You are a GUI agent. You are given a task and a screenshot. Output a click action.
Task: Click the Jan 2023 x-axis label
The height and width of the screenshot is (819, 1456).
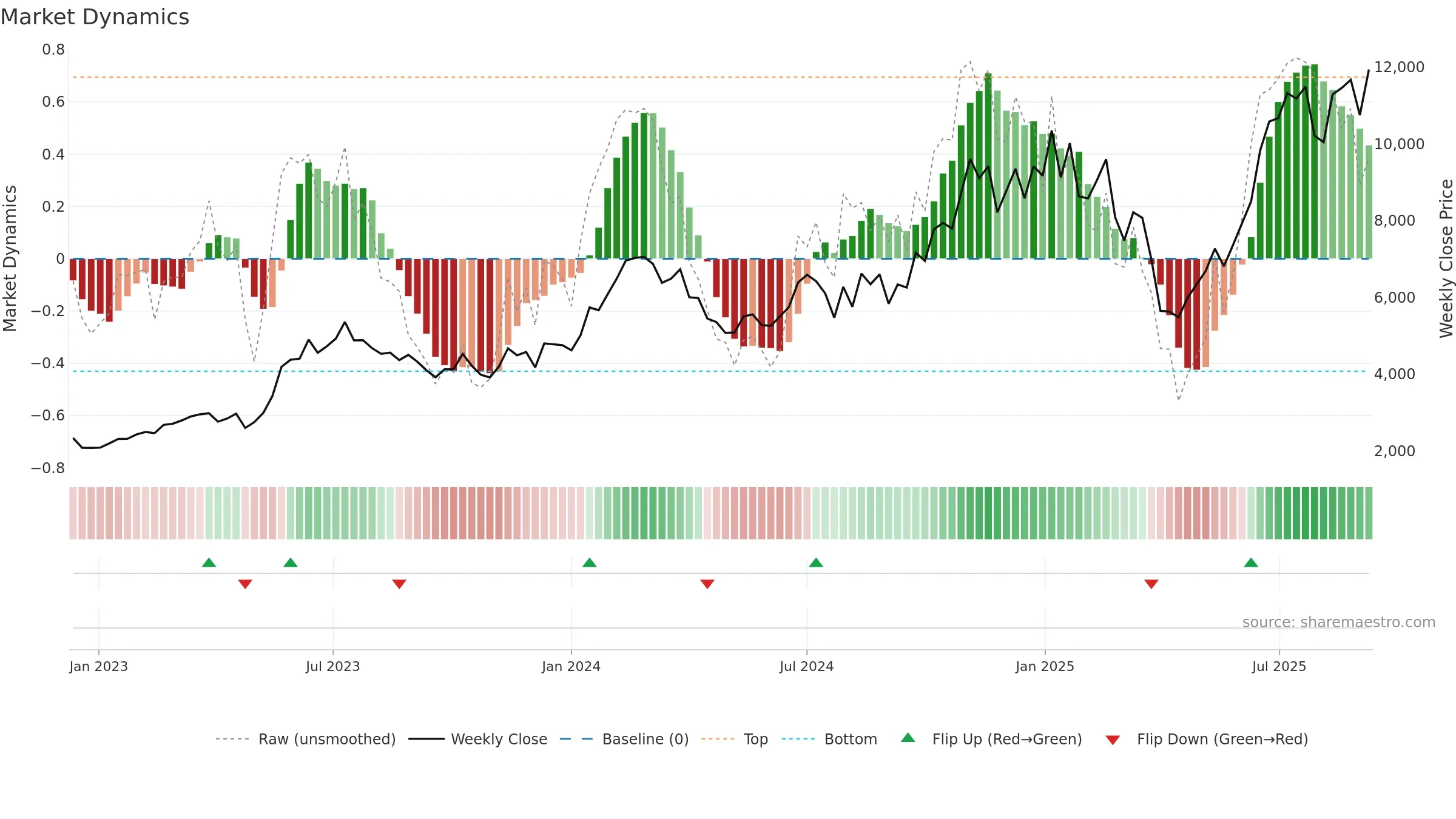tap(98, 666)
